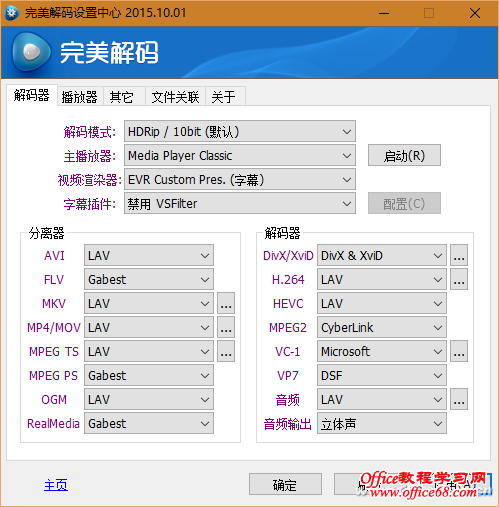This screenshot has height=507, width=499.
Task: Open settings button next to 音频 decoder
Action: pos(459,399)
